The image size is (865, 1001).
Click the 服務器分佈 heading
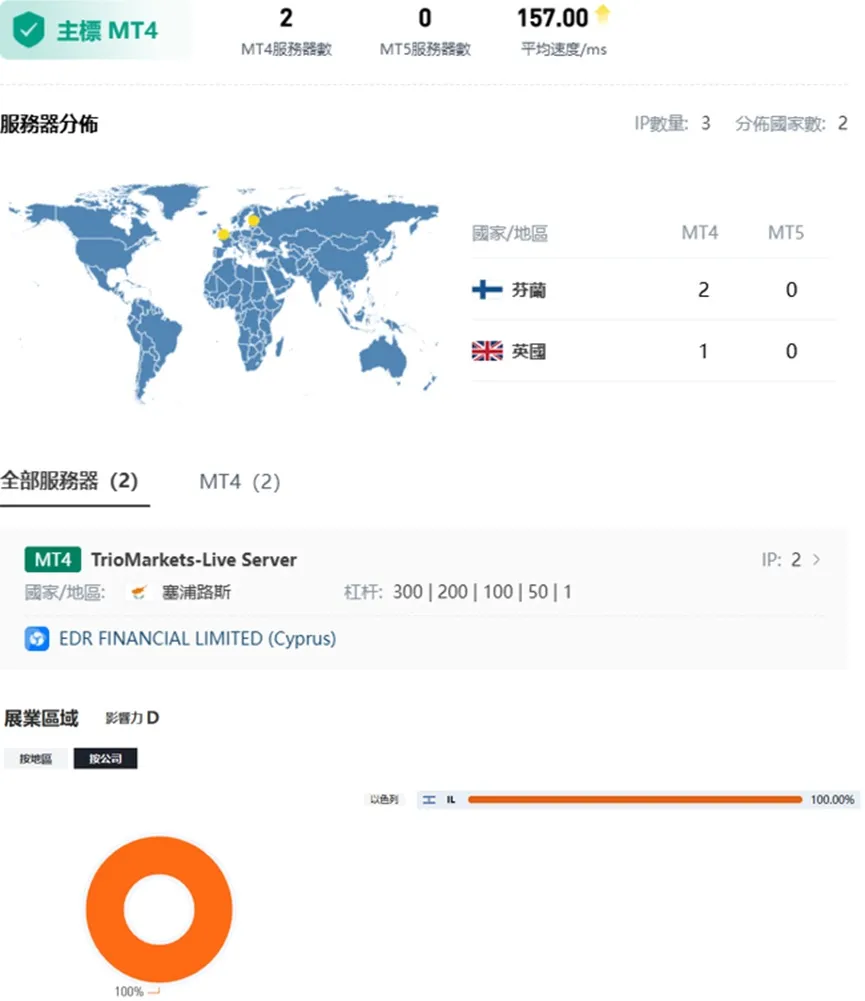click(x=49, y=123)
